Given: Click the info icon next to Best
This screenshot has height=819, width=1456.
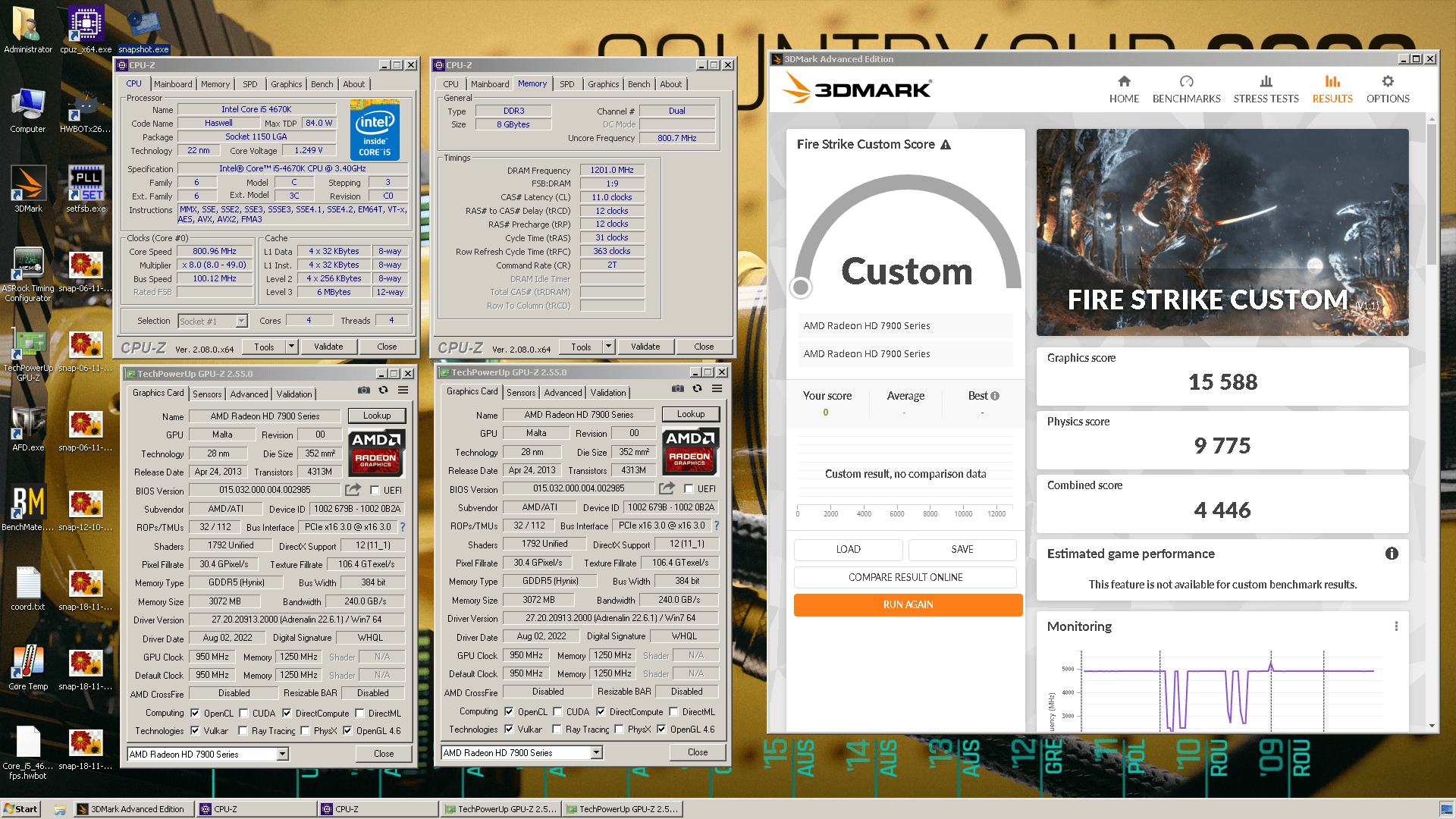Looking at the screenshot, I should [x=995, y=396].
